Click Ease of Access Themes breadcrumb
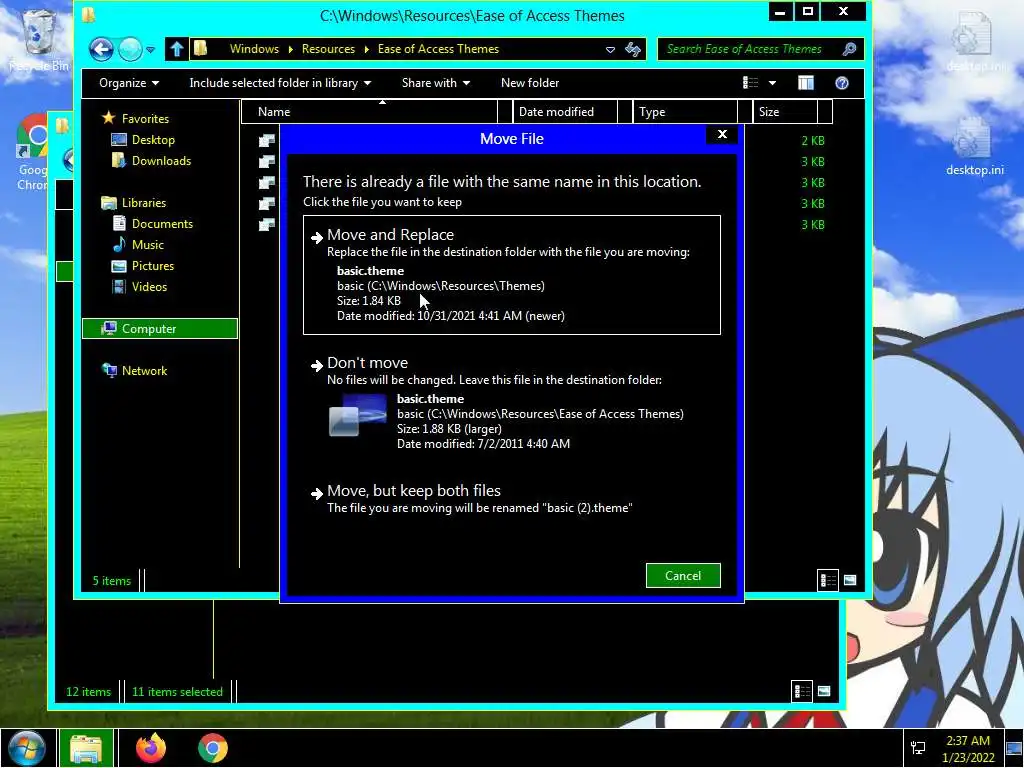The width and height of the screenshot is (1024, 768). [438, 49]
